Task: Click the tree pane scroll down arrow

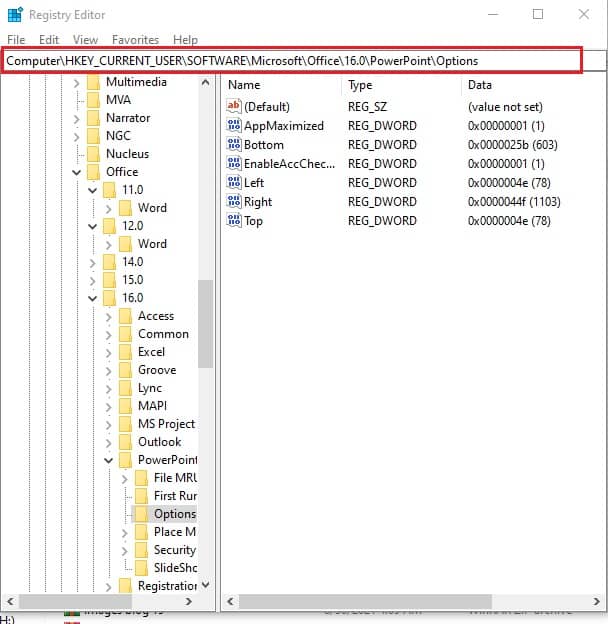Action: pos(205,585)
